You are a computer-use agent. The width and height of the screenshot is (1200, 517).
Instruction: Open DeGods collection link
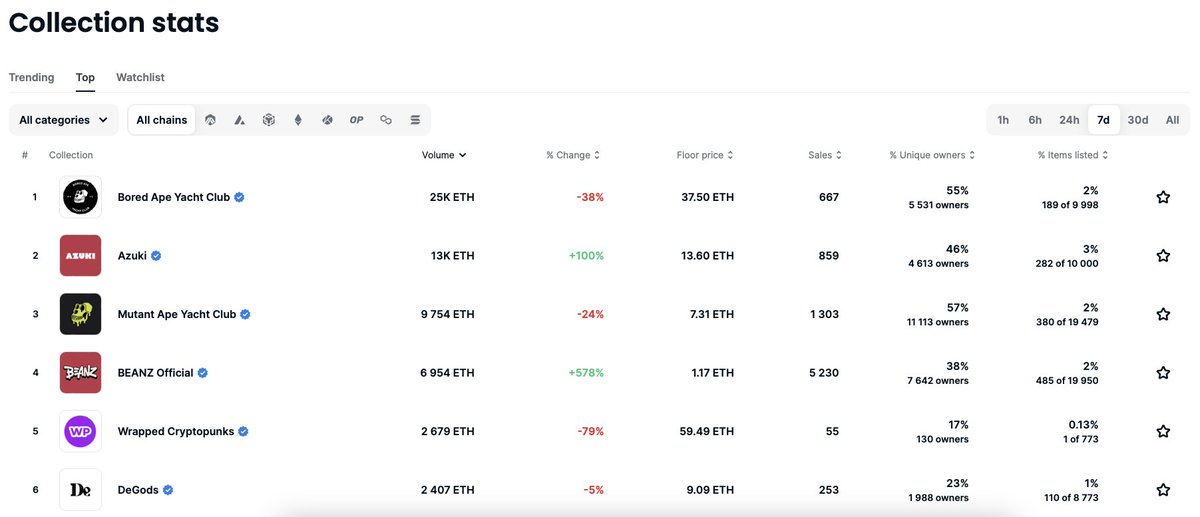138,490
